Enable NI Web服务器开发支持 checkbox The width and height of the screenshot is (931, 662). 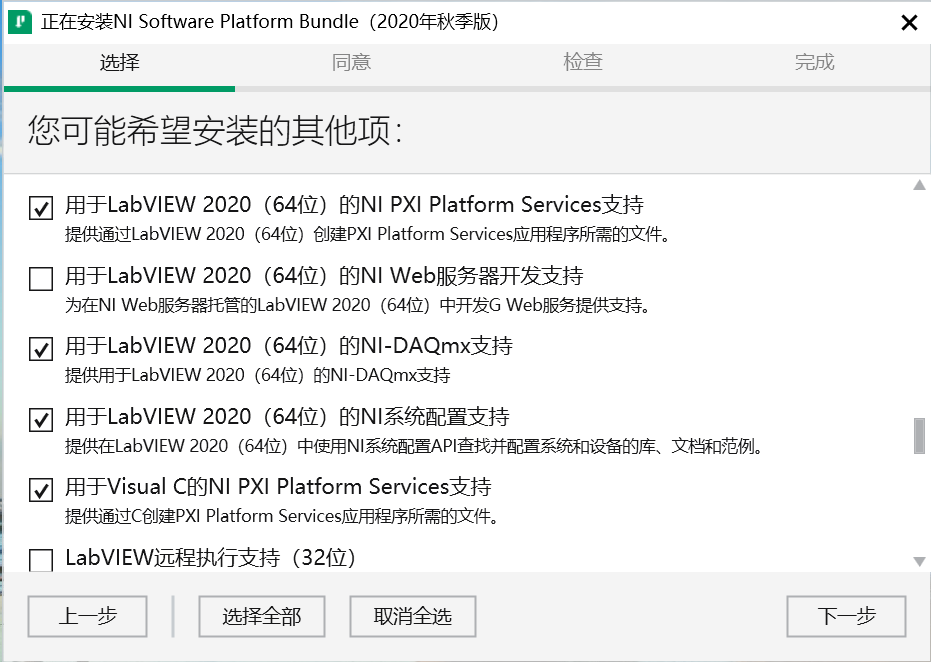pyautogui.click(x=41, y=278)
